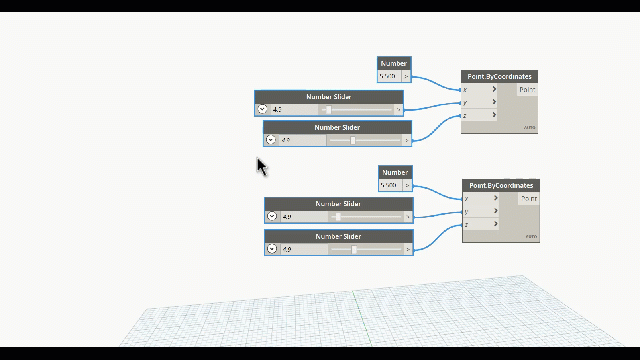The height and width of the screenshot is (360, 640).
Task: Click output port of upper Number node
Action: coord(406,76)
